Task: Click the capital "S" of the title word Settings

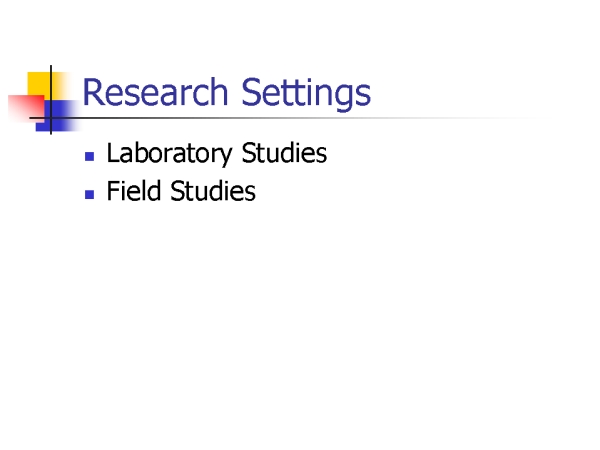Action: click(x=253, y=92)
